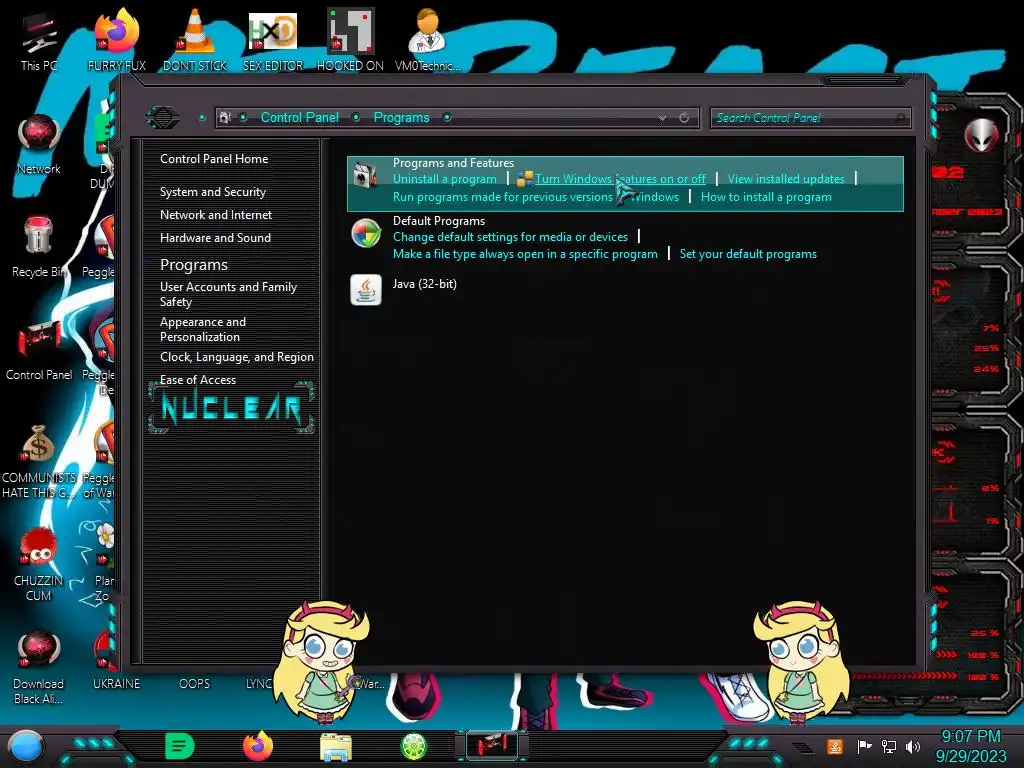Click the Java tray icon
The image size is (1024, 768).
tap(835, 746)
